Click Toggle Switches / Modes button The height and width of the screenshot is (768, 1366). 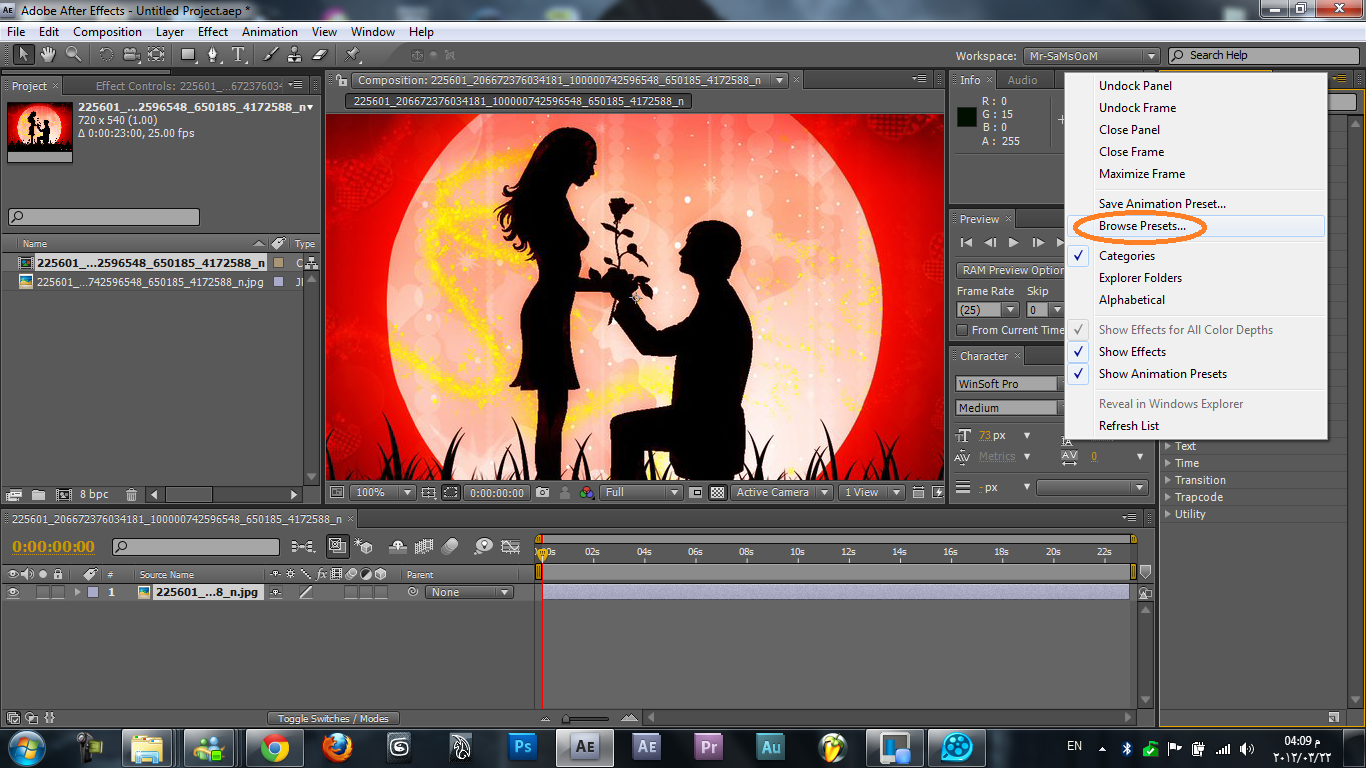[x=333, y=718]
